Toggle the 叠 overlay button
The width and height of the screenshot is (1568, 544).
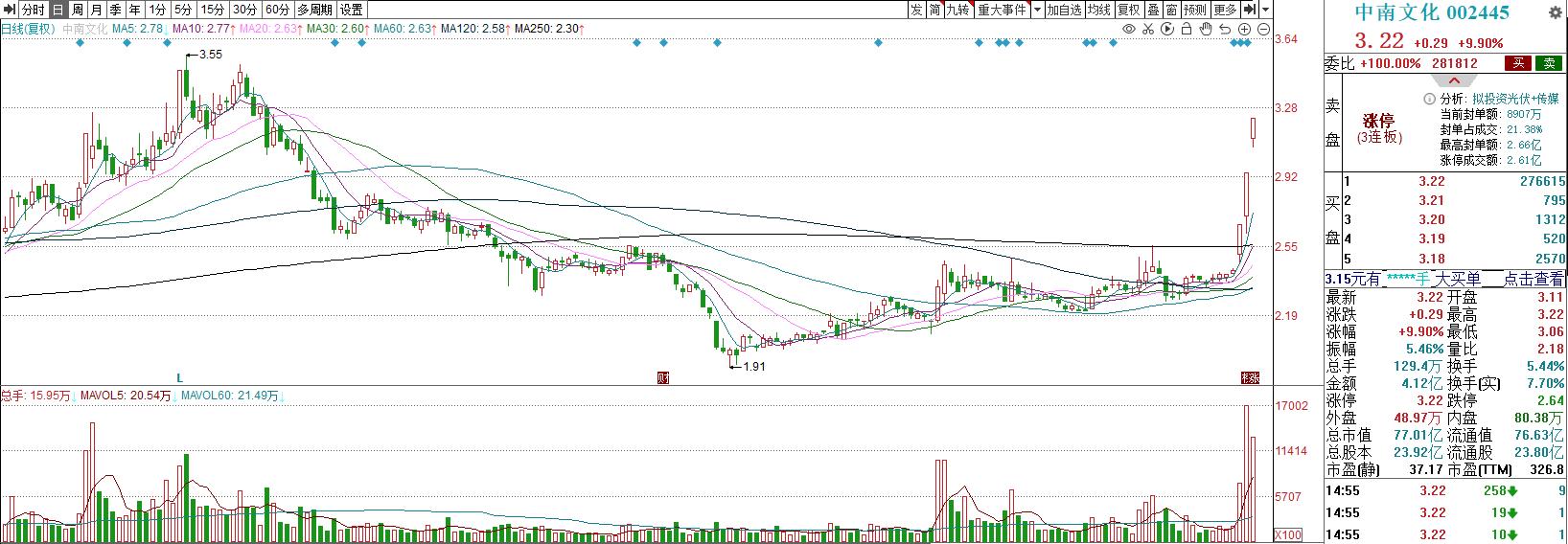pos(1153,10)
